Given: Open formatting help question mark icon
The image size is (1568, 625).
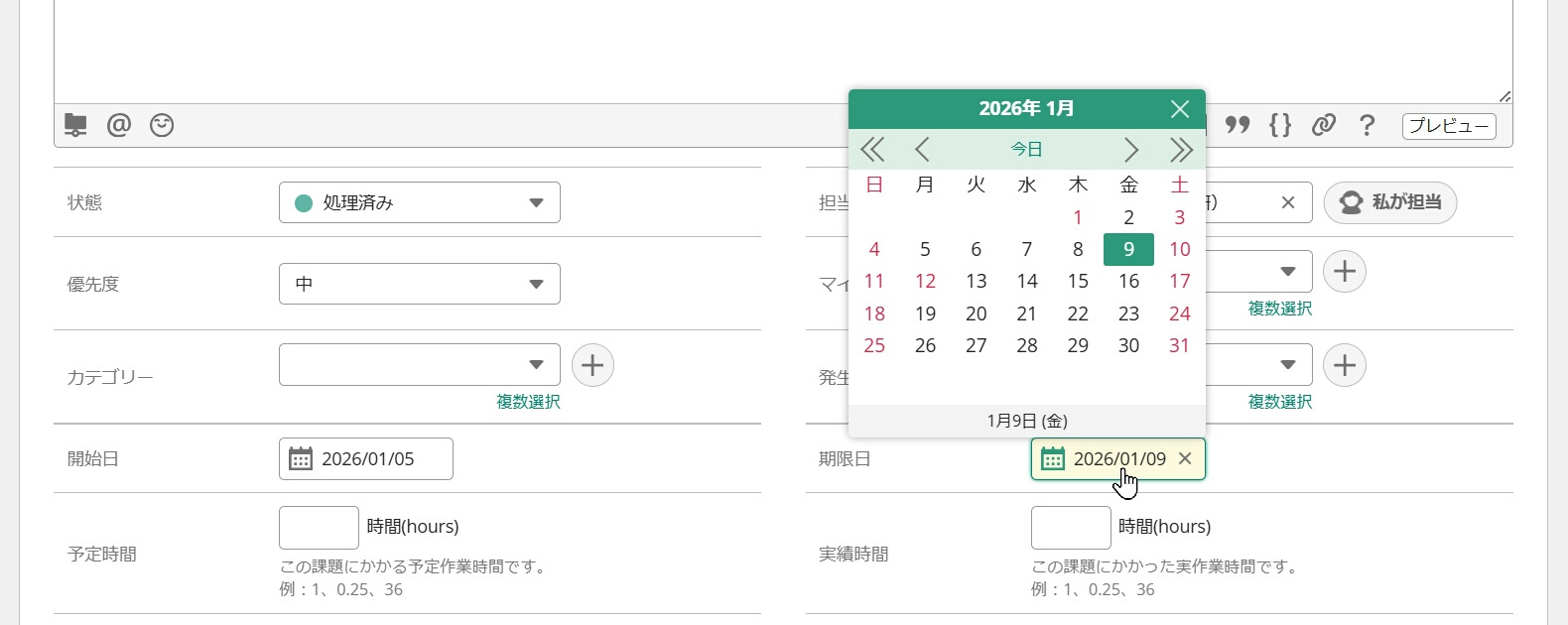Looking at the screenshot, I should click(x=1368, y=125).
